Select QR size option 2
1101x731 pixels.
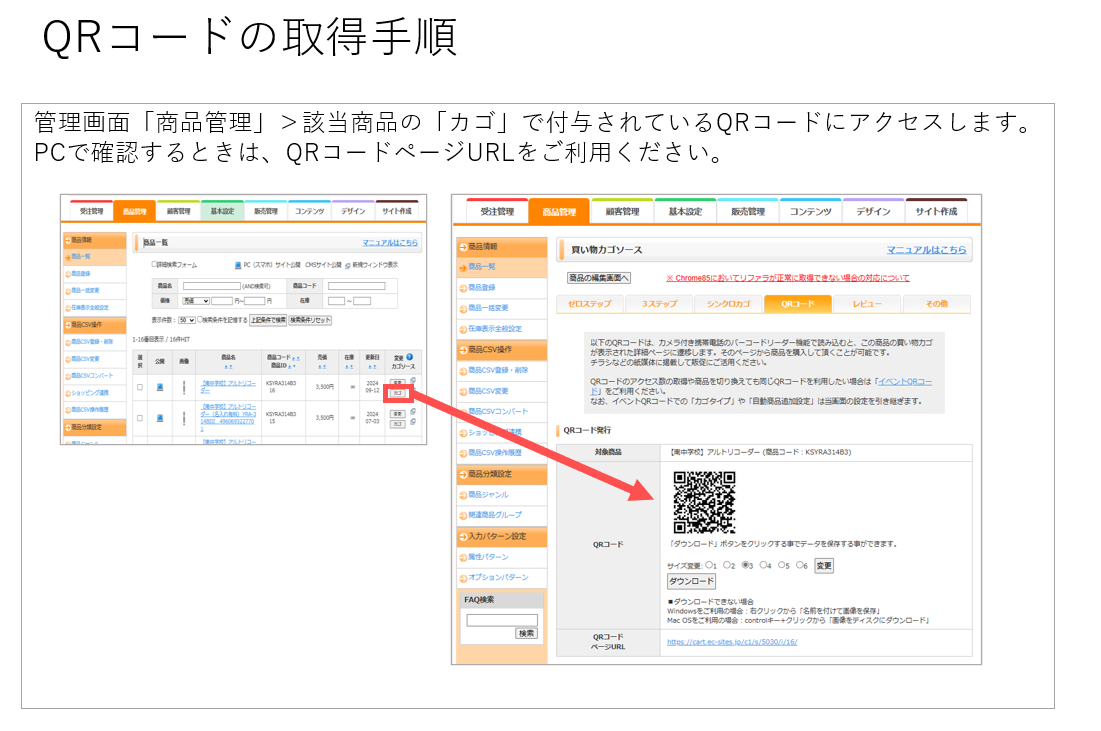click(727, 565)
